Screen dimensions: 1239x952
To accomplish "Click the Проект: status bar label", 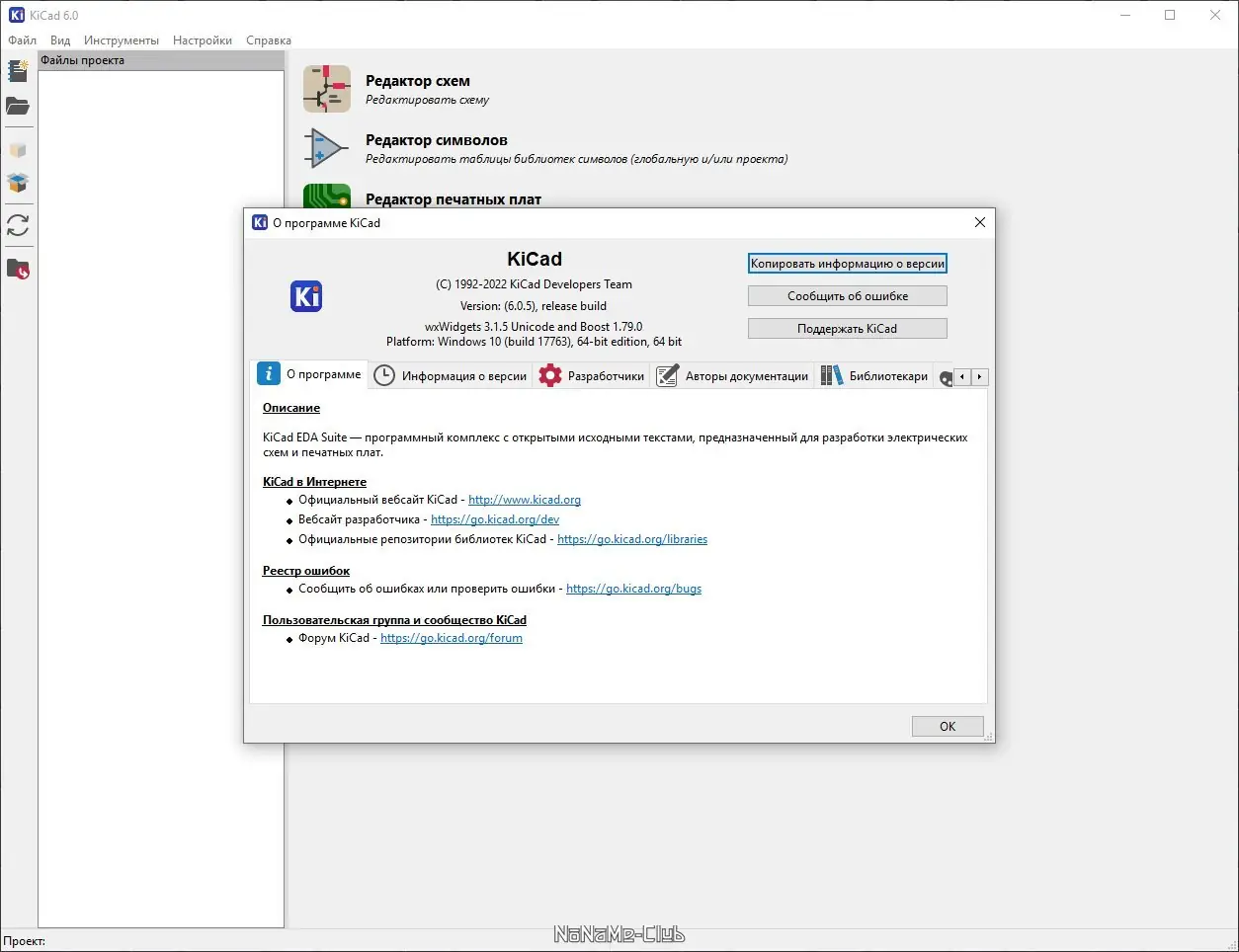I will (x=25, y=941).
